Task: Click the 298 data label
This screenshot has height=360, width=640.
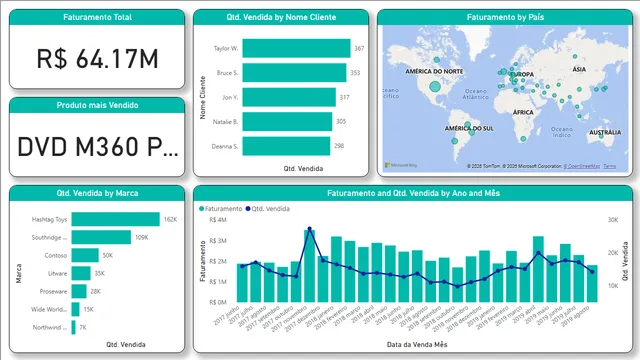Action: [339, 146]
